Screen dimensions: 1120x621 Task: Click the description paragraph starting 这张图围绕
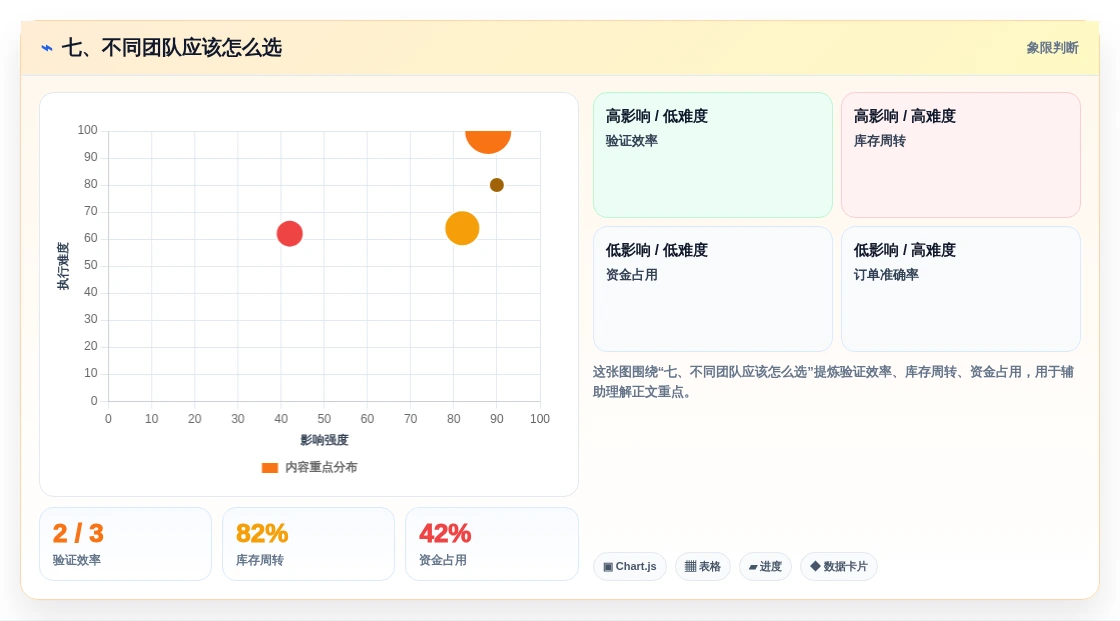[833, 382]
